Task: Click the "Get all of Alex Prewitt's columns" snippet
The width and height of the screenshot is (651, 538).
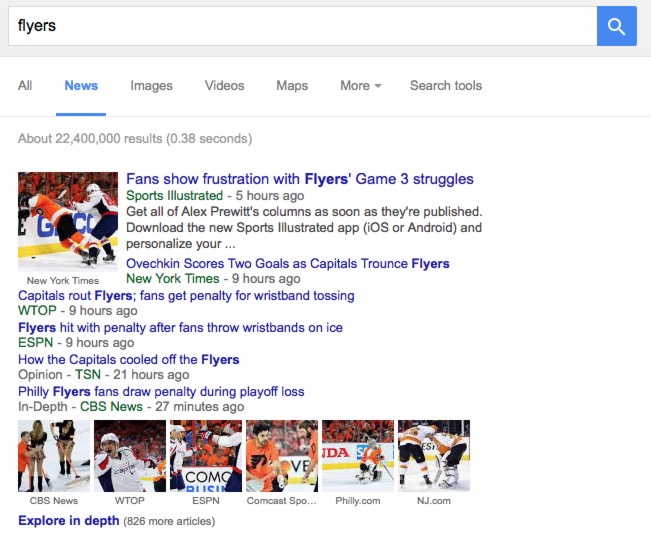Action: (304, 227)
